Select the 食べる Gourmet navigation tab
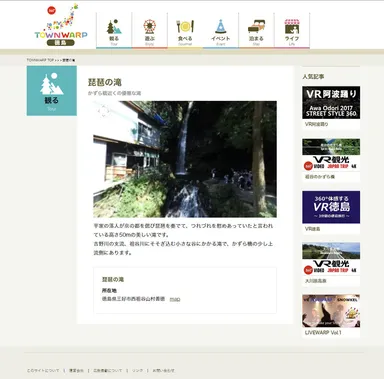Screen dimensions: 384x379 coord(185,31)
